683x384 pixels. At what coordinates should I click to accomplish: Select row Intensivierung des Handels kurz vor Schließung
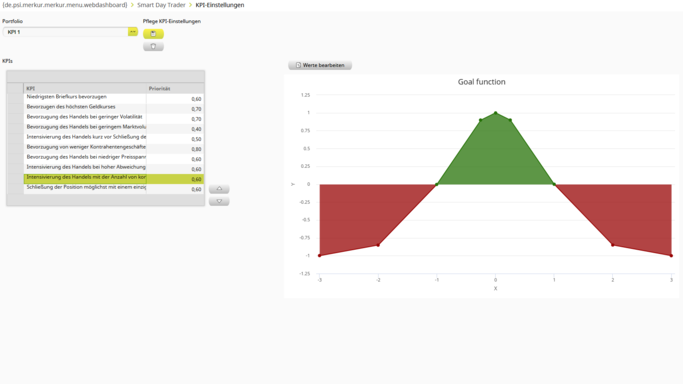[114, 138]
